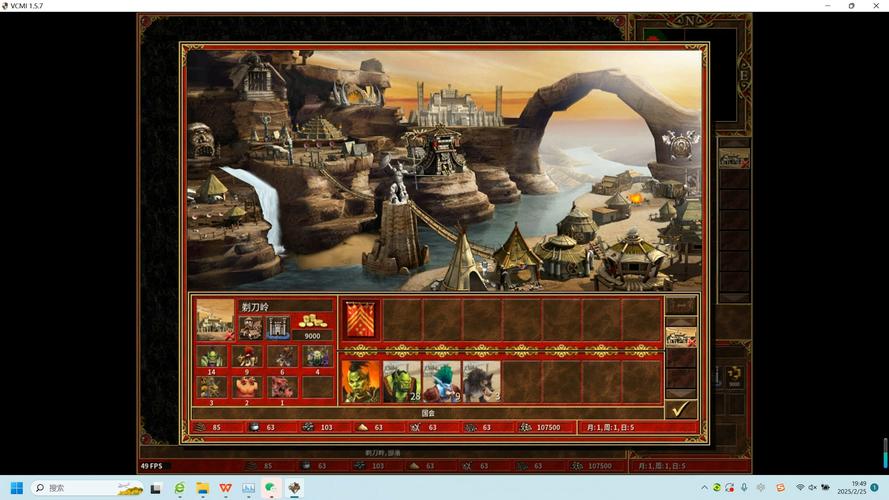Click the red chevron garrison flag
This screenshot has height=500, width=889.
point(361,320)
